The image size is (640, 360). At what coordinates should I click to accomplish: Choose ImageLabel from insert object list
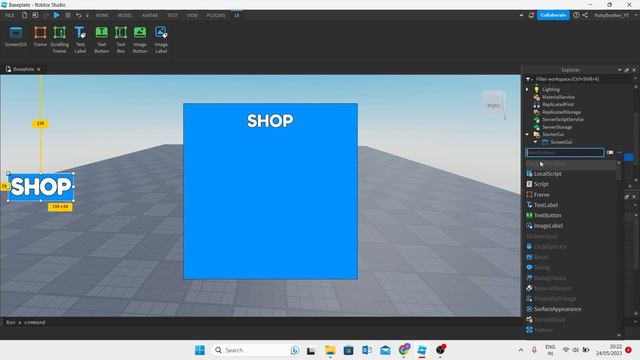coord(548,226)
